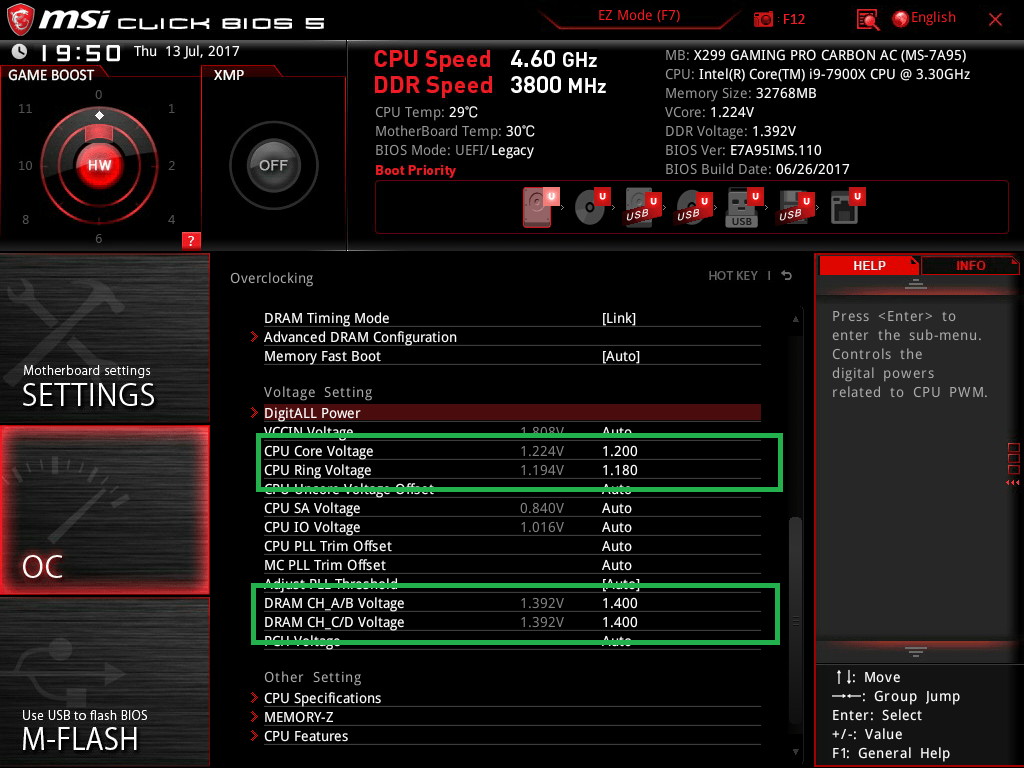Open the INFO tab

(970, 265)
